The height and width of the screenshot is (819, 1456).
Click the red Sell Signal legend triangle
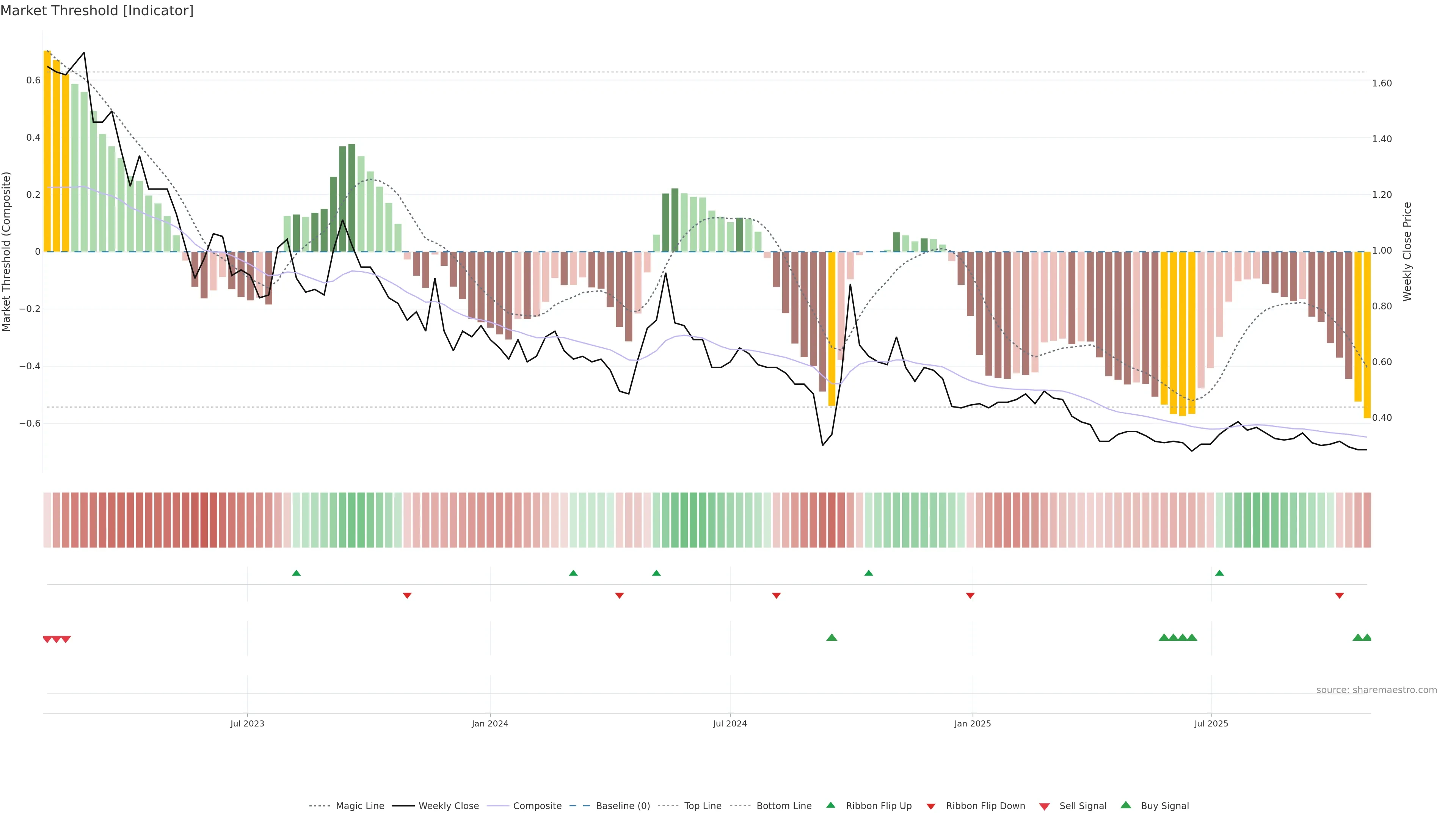[x=1044, y=806]
